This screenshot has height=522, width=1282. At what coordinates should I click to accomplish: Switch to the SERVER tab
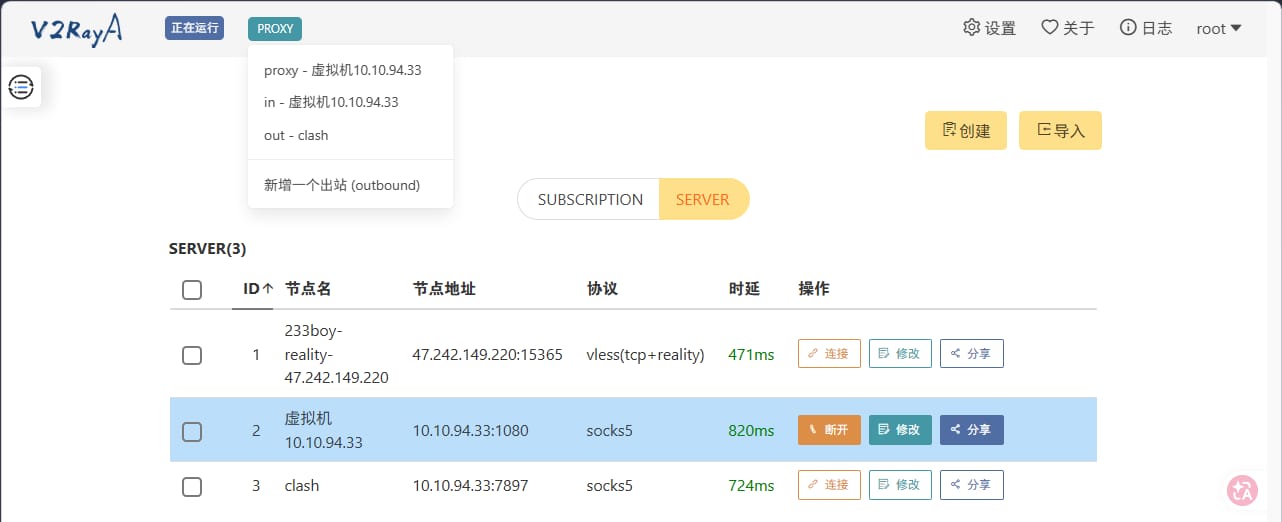click(x=703, y=199)
